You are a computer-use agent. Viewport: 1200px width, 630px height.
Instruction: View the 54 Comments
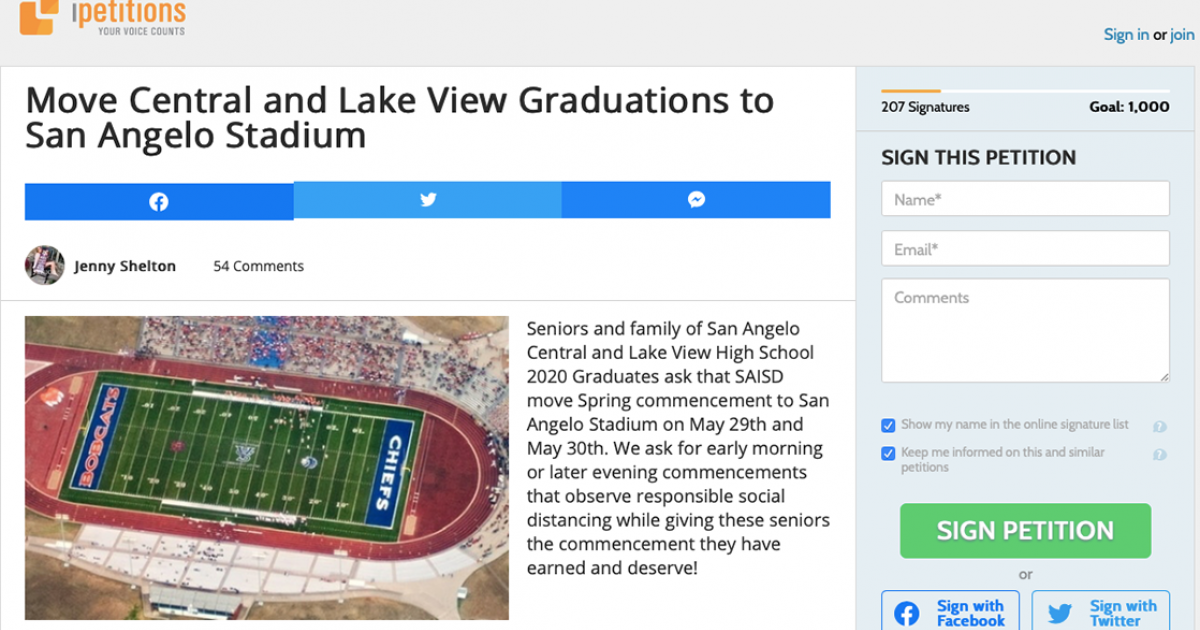258,265
